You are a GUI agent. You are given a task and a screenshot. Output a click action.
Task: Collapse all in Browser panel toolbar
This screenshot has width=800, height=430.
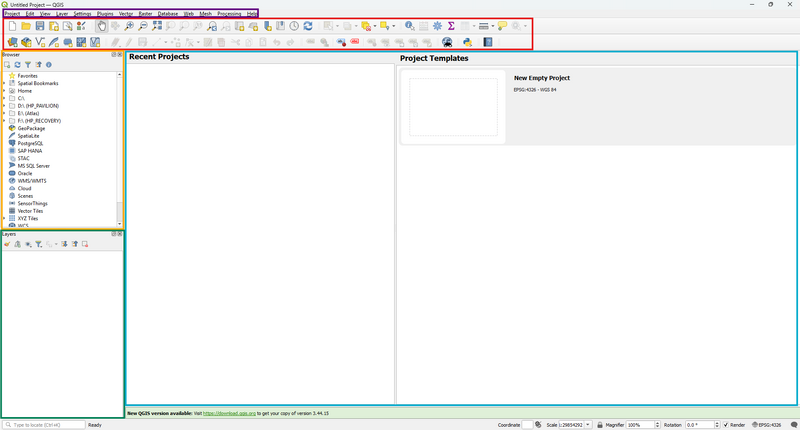click(x=38, y=65)
